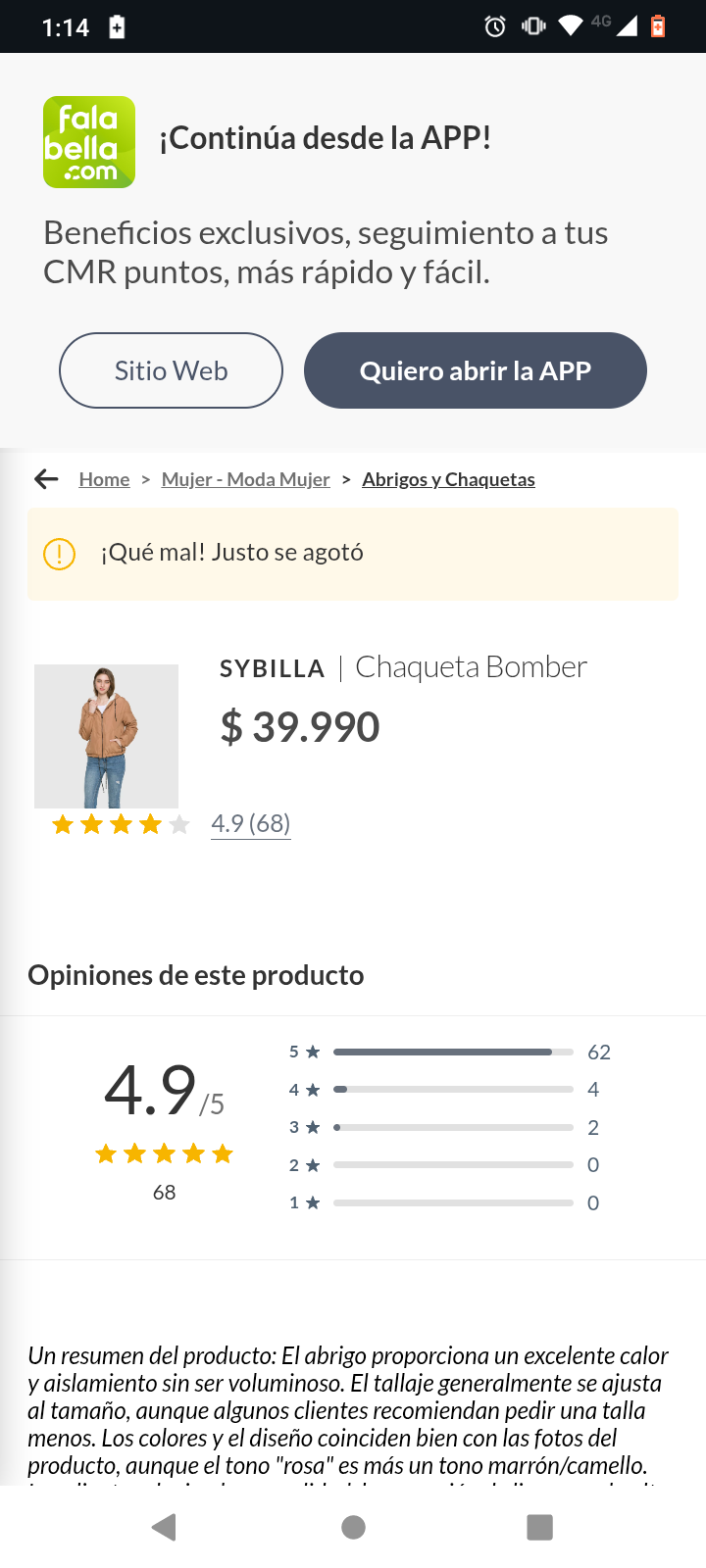Click the Sitio Web button
This screenshot has width=706, height=1568.
click(x=171, y=370)
